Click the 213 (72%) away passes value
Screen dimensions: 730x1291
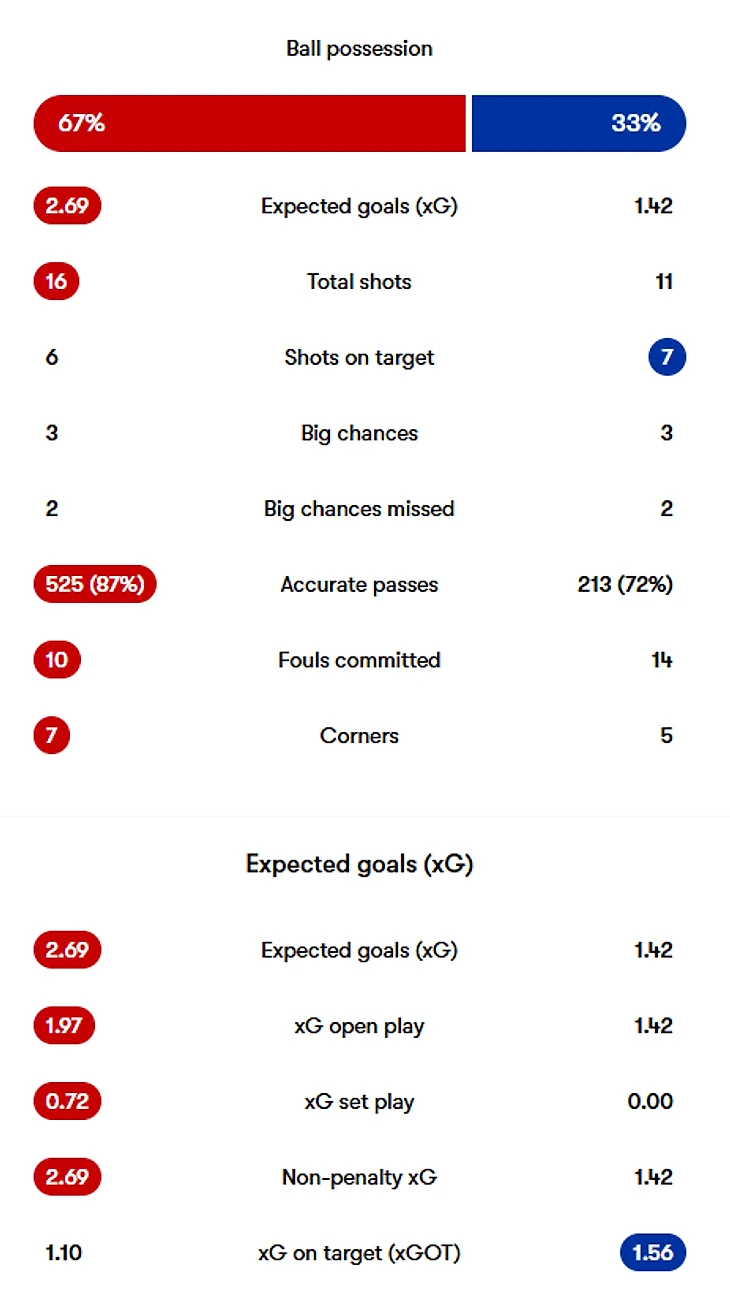click(x=625, y=584)
